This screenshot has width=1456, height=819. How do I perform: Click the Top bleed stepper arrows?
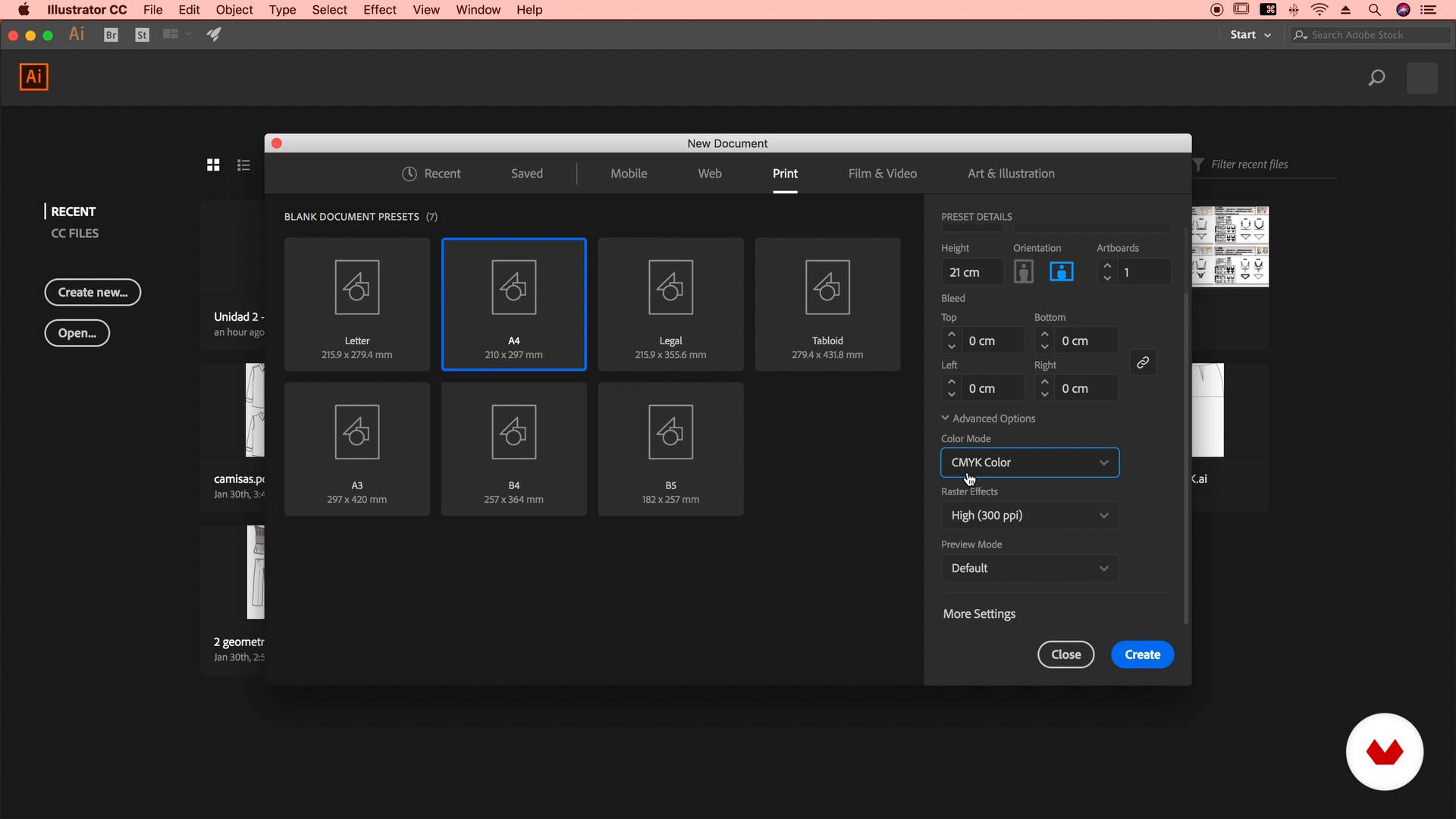point(952,340)
